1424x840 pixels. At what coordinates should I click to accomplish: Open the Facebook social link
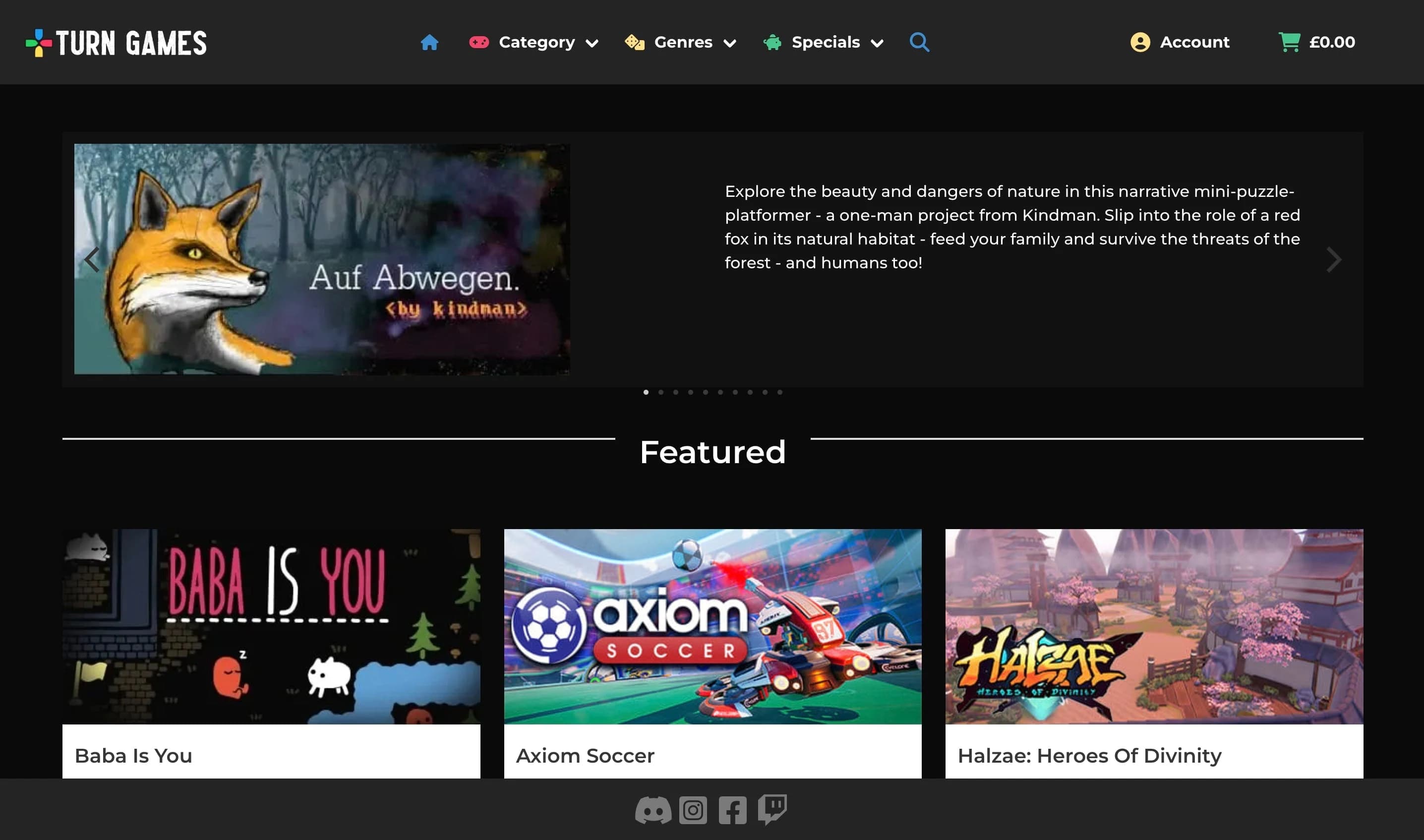[x=732, y=810]
